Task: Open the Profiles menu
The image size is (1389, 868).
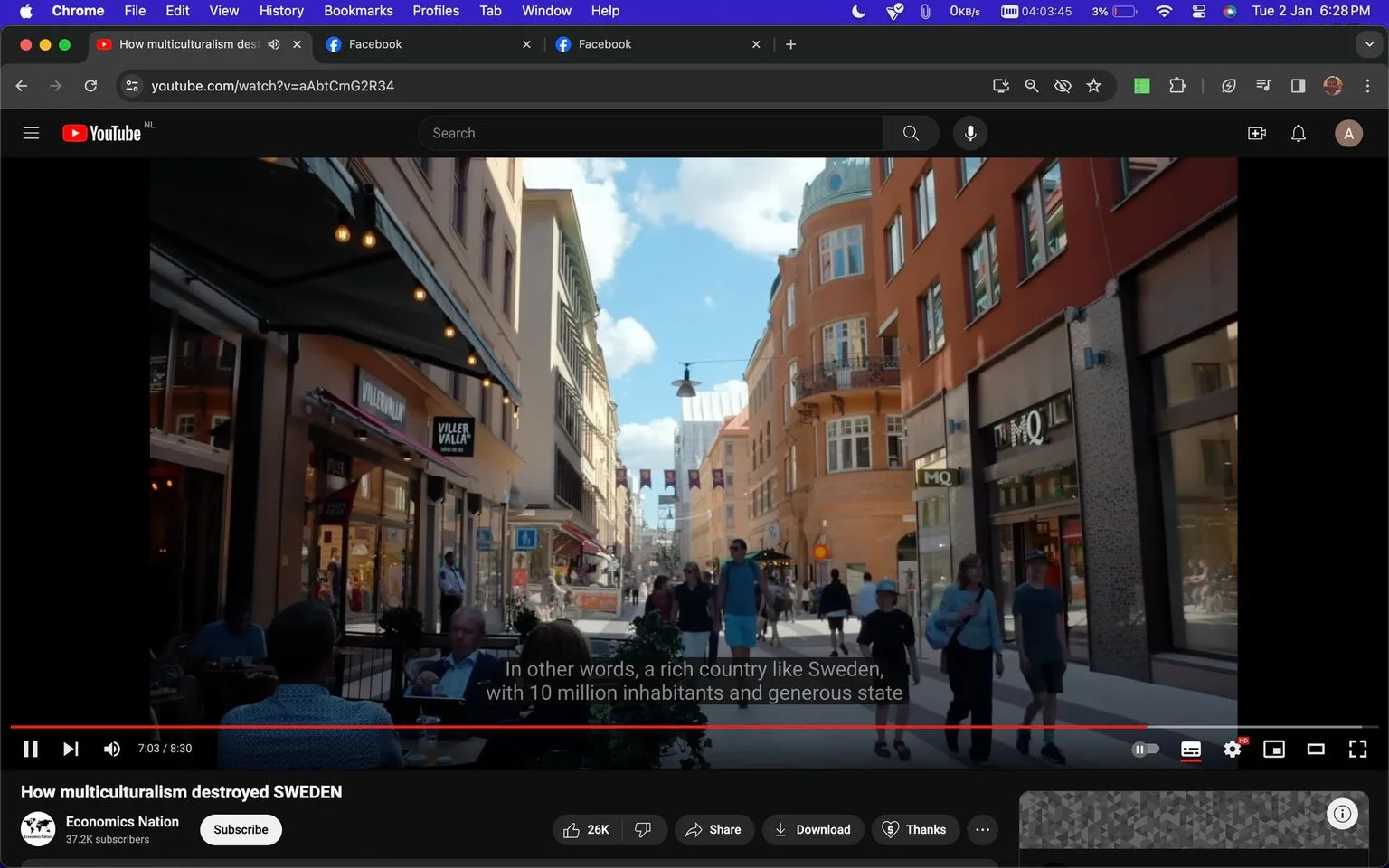Action: (436, 11)
